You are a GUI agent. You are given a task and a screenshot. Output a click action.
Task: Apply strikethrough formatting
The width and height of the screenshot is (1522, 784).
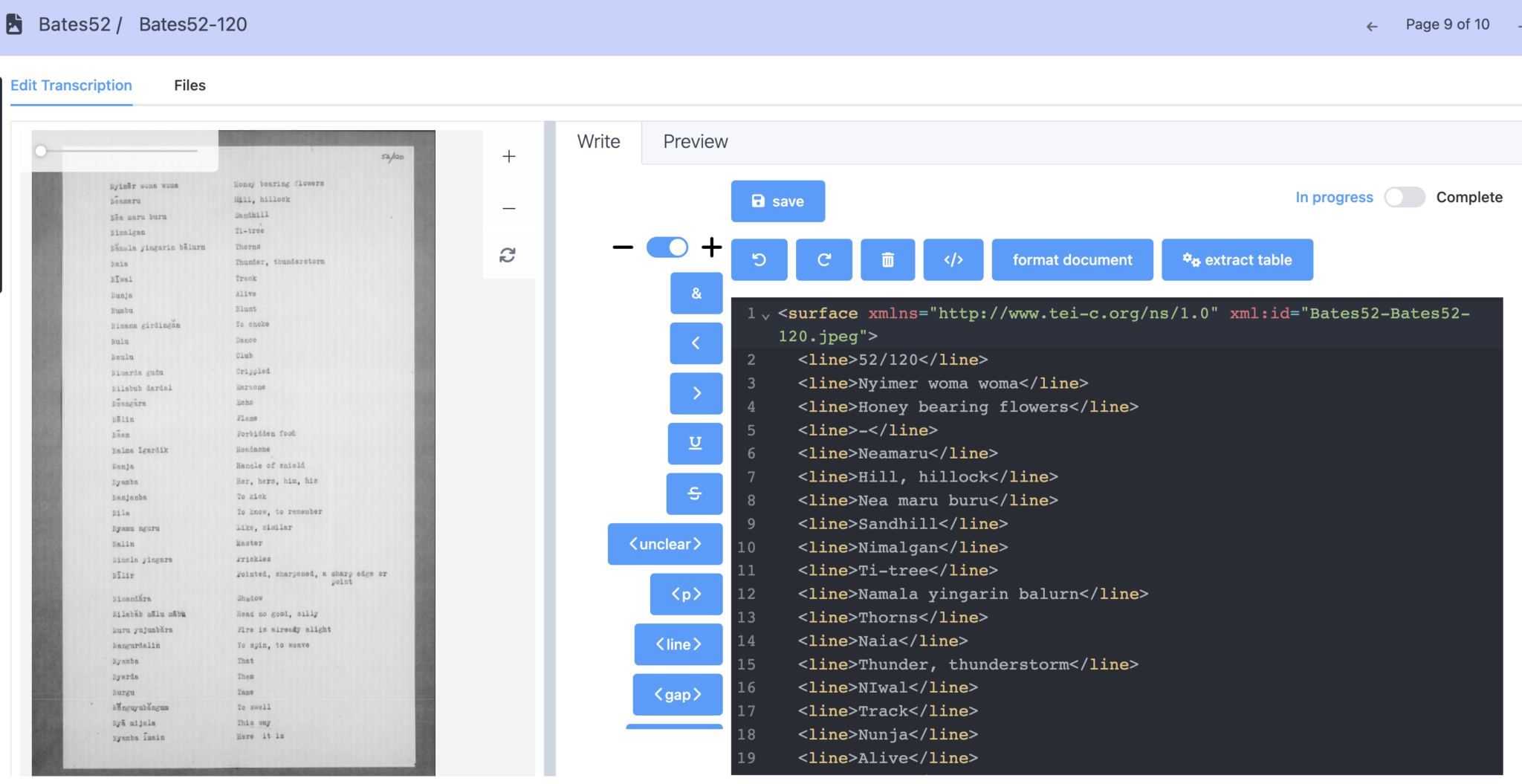(693, 493)
